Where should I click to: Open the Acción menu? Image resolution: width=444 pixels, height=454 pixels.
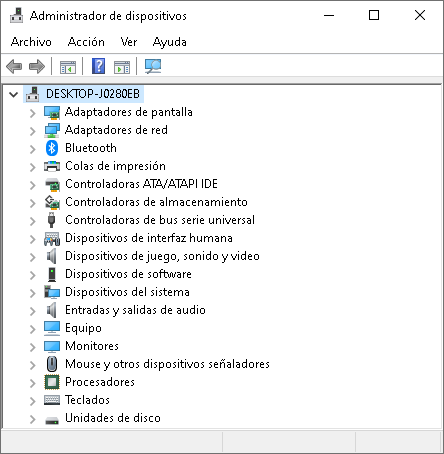(86, 42)
